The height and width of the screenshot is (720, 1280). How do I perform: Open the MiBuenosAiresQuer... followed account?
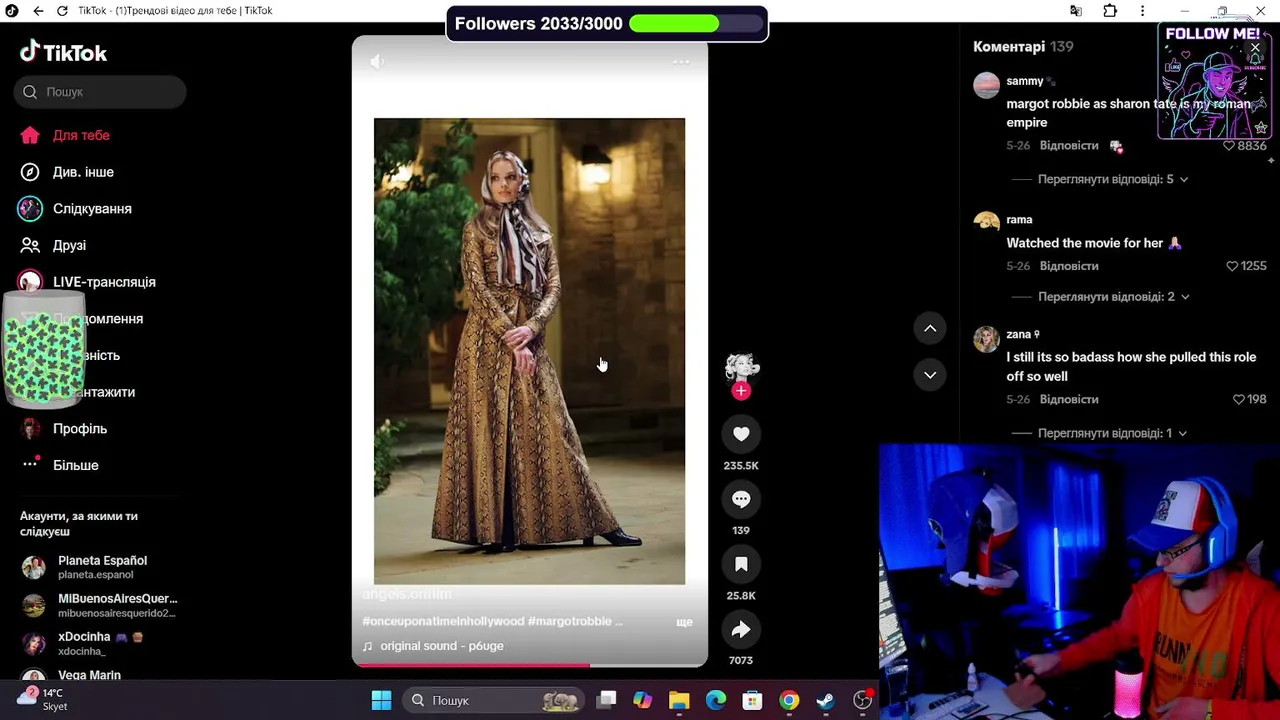(100, 605)
